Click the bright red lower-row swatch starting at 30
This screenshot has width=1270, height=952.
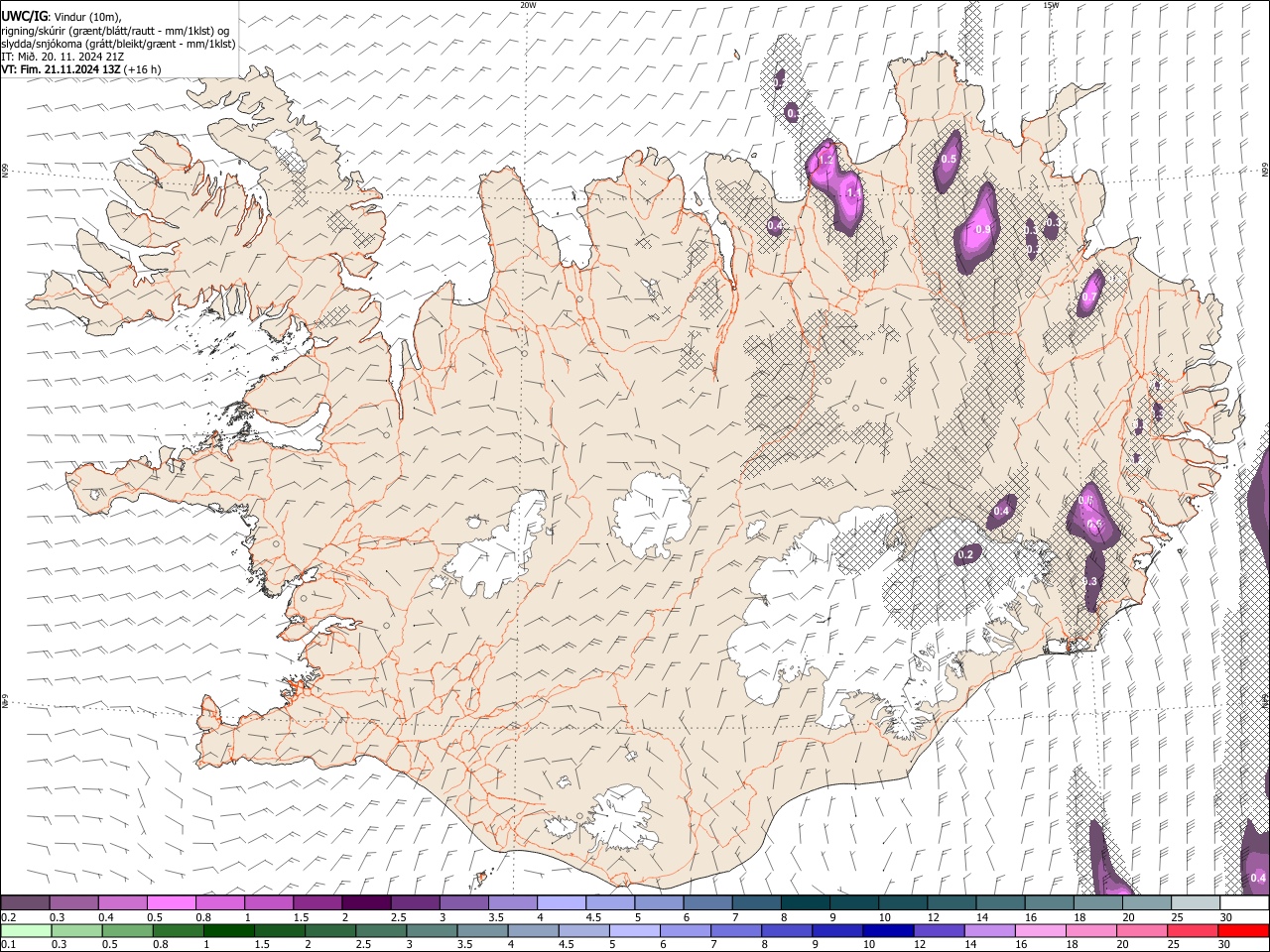click(x=1244, y=930)
